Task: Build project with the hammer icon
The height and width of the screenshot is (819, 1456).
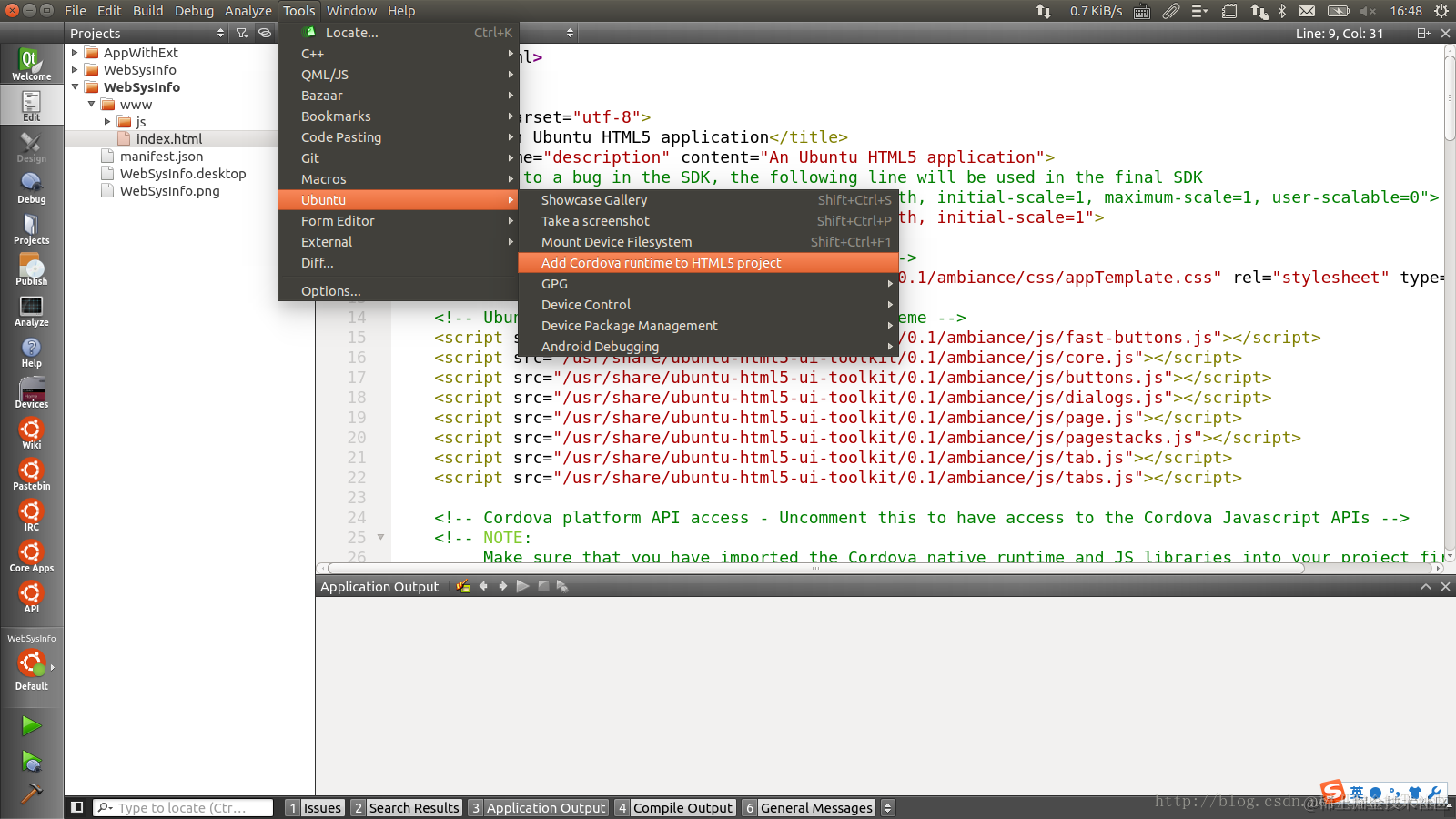Action: (x=32, y=794)
